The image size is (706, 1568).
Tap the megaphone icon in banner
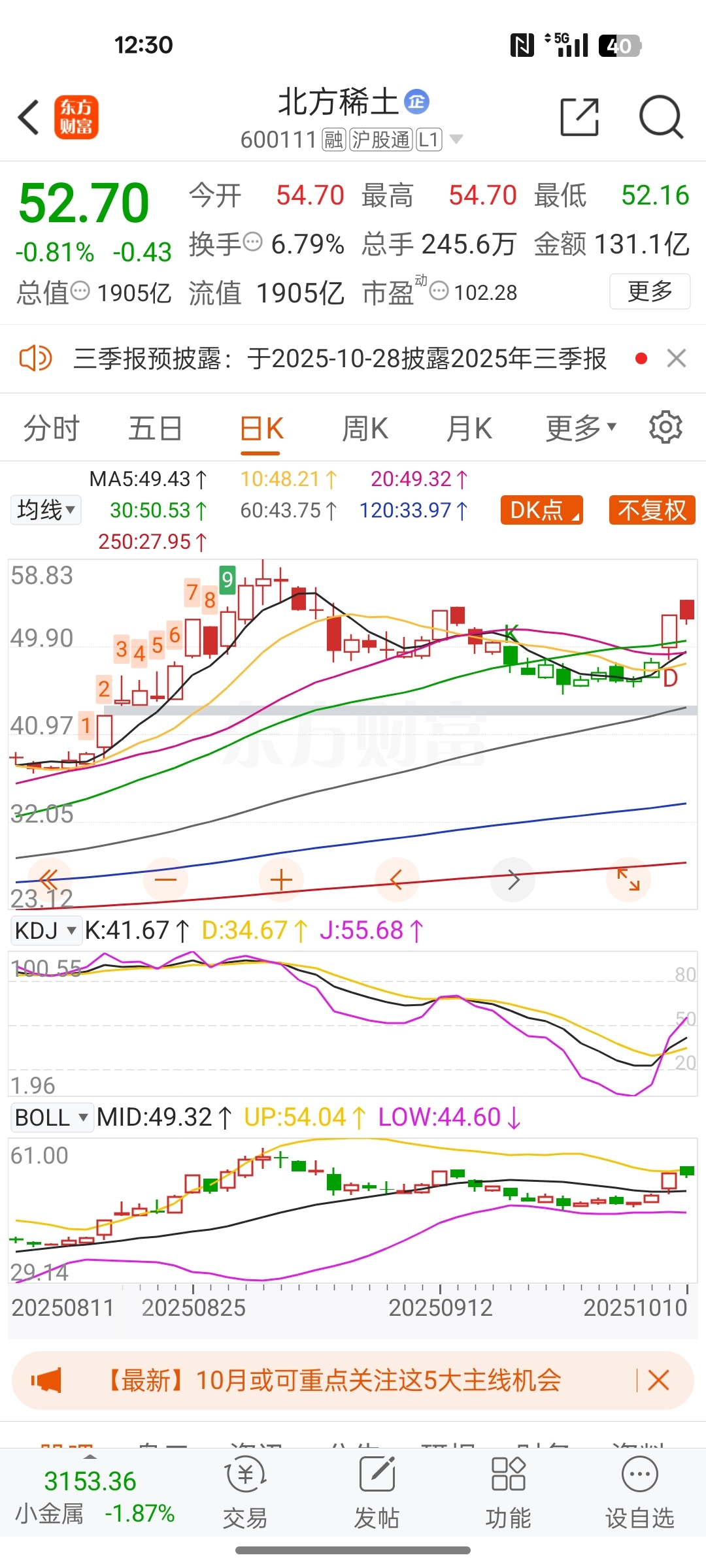(x=46, y=1380)
